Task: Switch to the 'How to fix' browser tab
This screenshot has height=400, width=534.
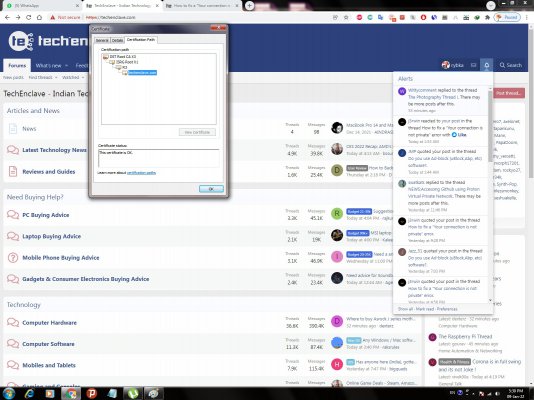Action: click(202, 6)
